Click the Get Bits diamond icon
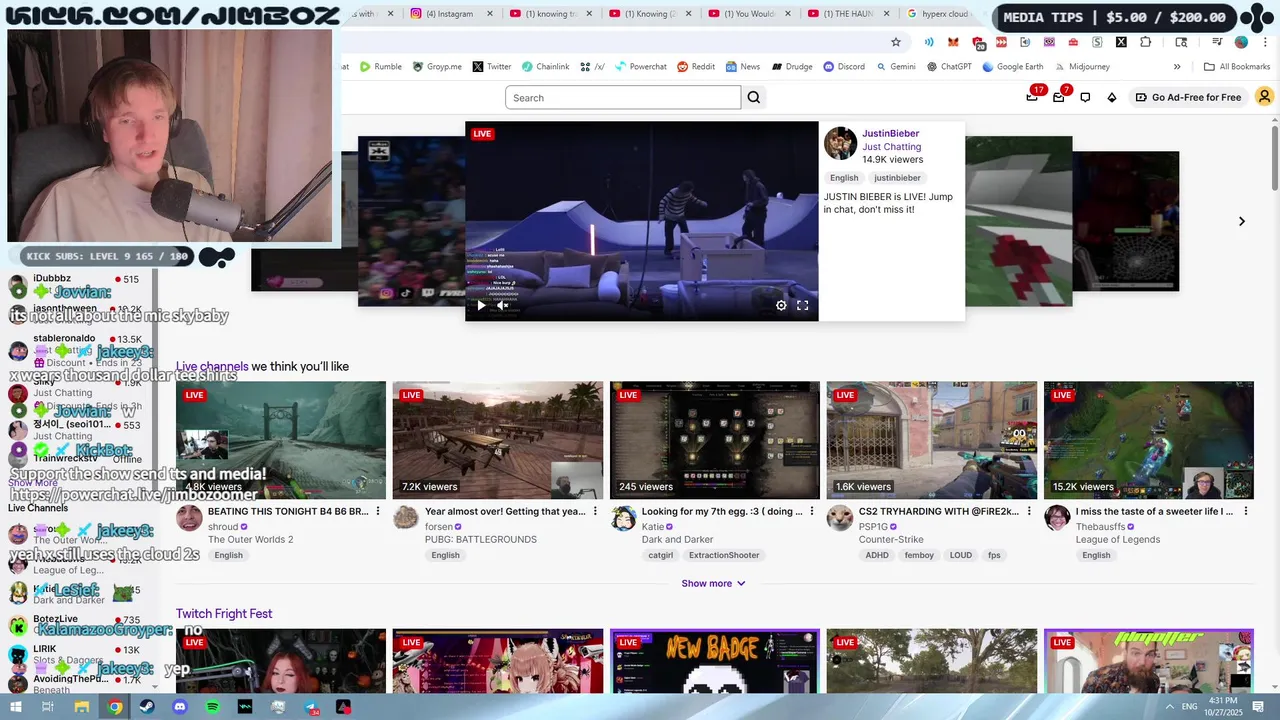 pyautogui.click(x=1112, y=97)
